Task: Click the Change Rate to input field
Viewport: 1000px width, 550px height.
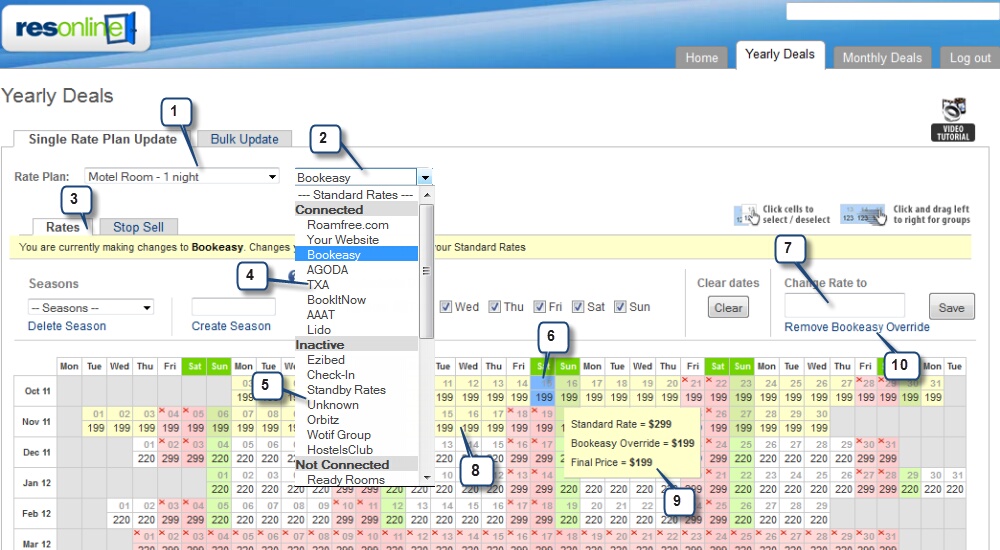Action: (x=844, y=306)
